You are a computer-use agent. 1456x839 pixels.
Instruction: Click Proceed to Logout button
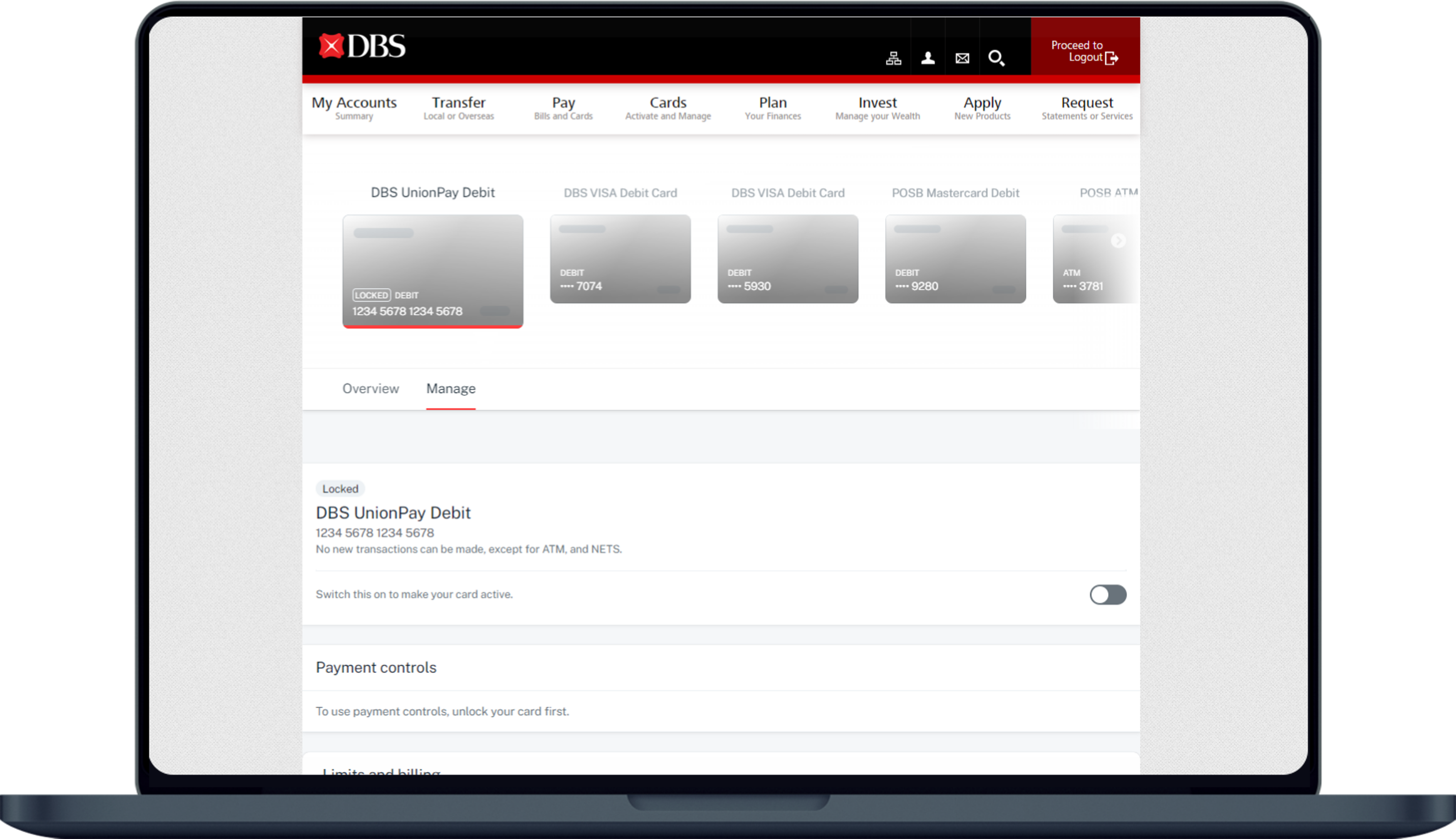click(x=1085, y=51)
